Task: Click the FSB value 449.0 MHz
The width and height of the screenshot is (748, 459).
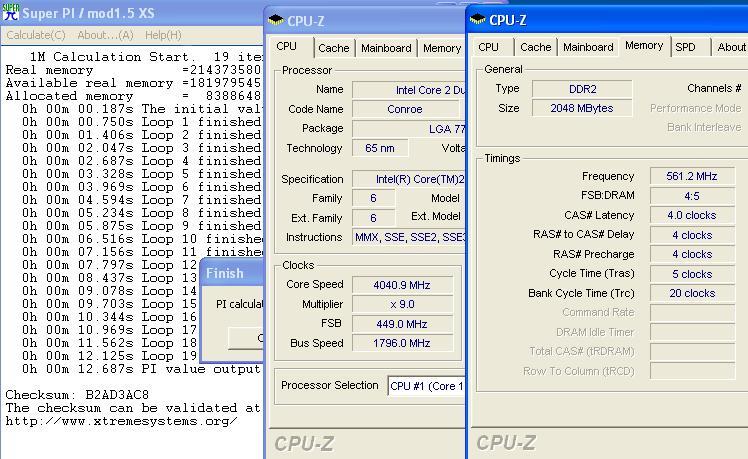Action: (402, 324)
